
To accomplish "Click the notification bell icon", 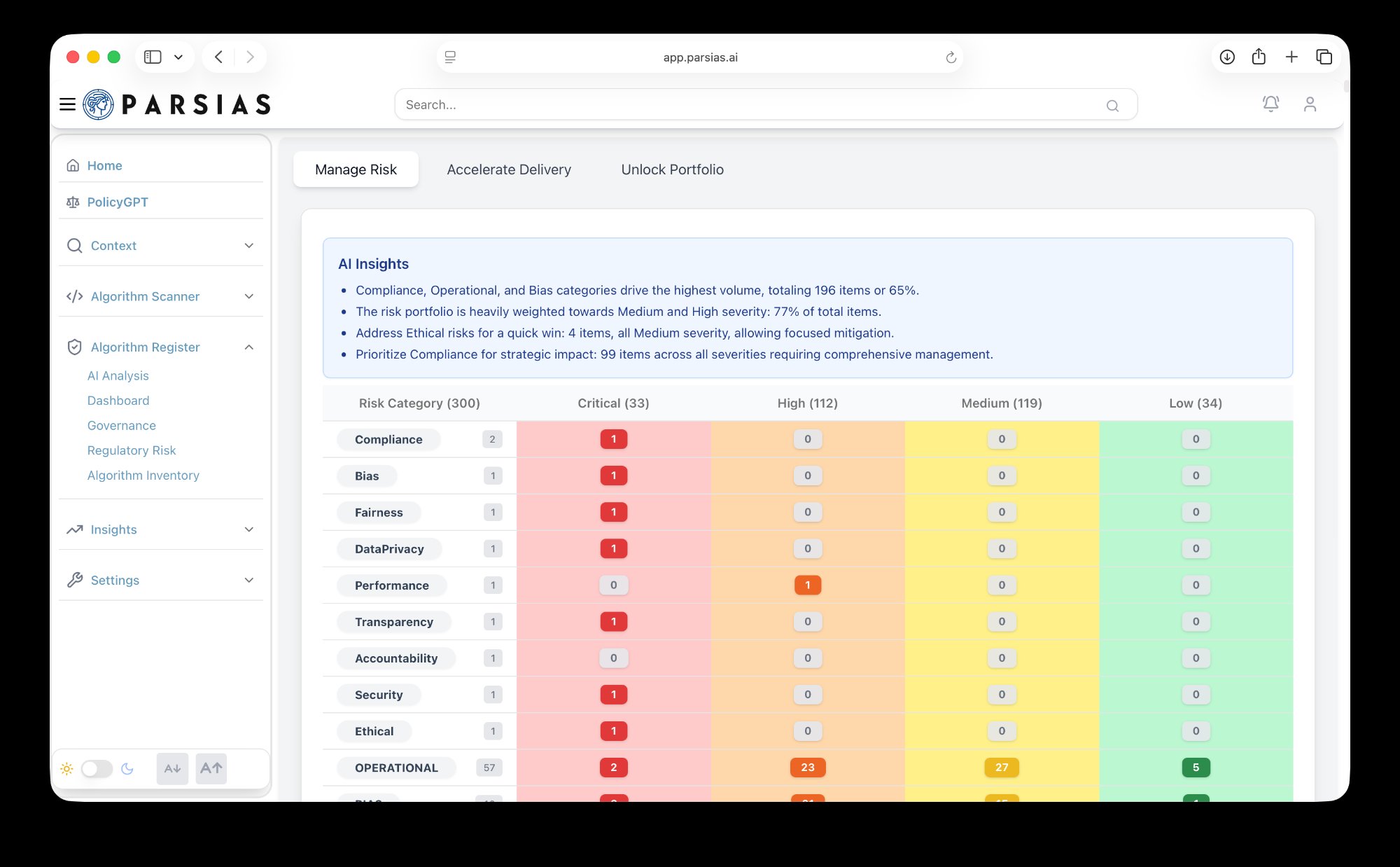I will coord(1270,104).
